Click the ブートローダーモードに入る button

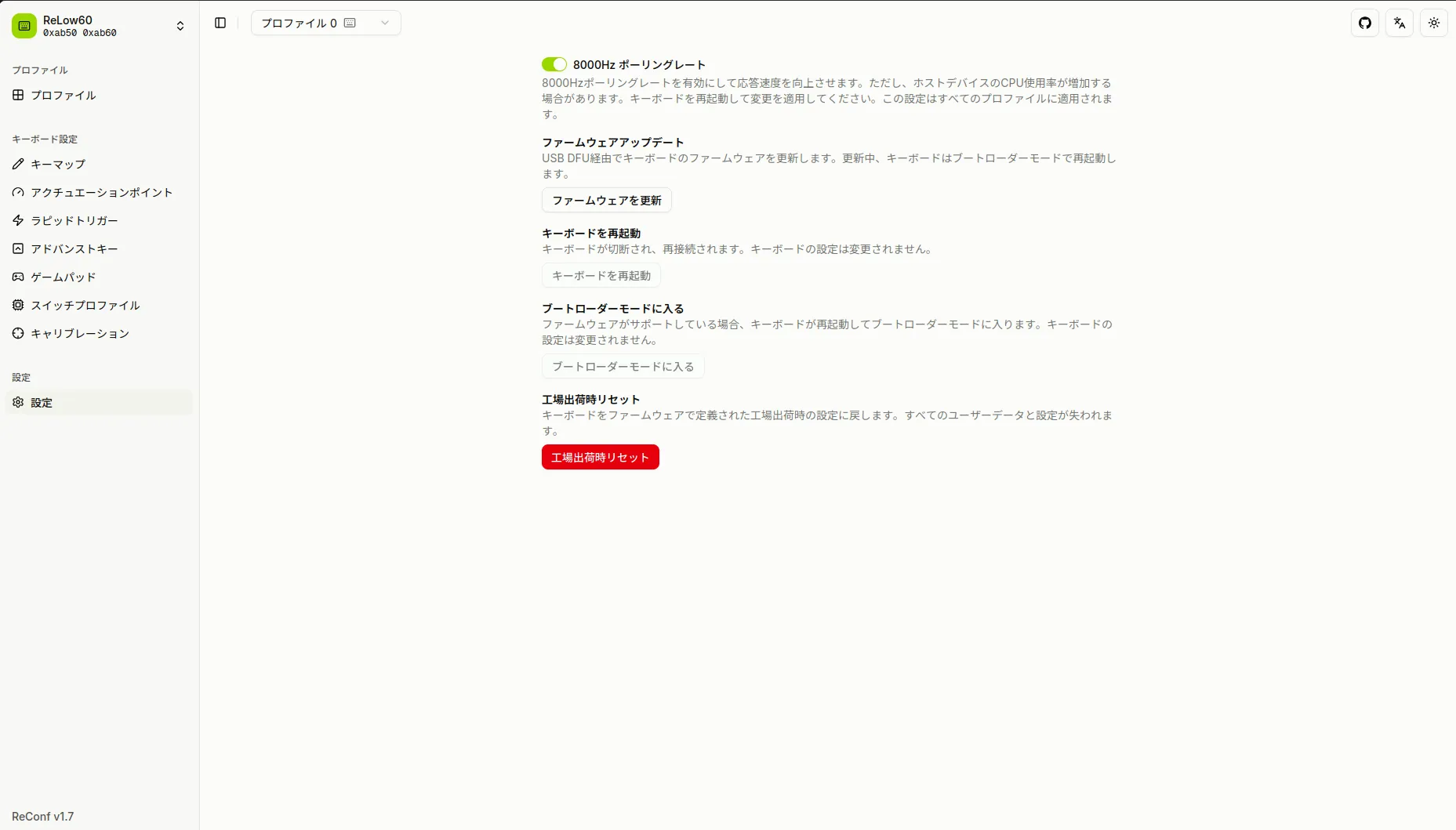[623, 366]
